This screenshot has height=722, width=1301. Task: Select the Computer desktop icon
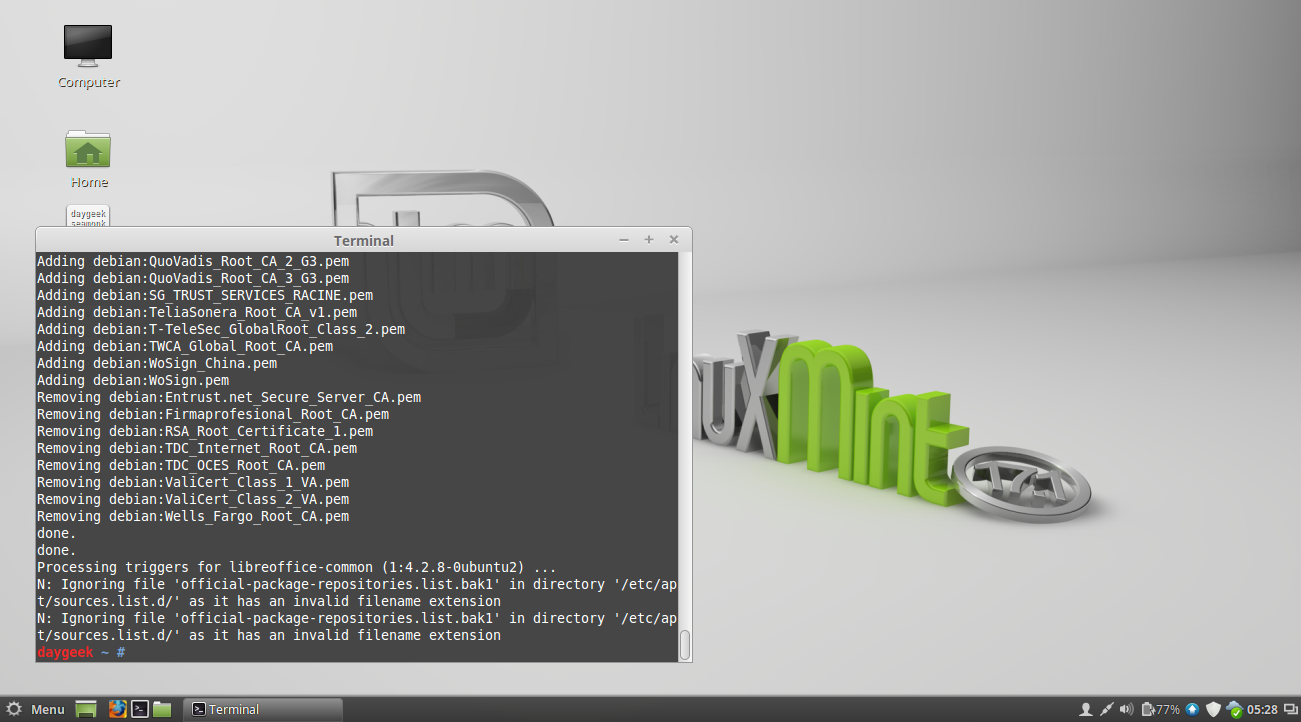[88, 57]
